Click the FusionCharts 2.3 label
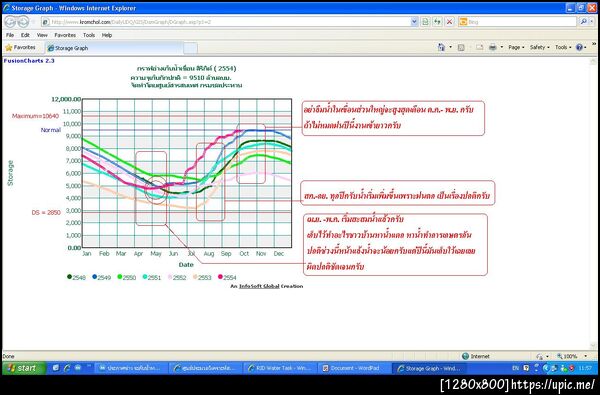This screenshot has height=395, width=600. pyautogui.click(x=29, y=60)
